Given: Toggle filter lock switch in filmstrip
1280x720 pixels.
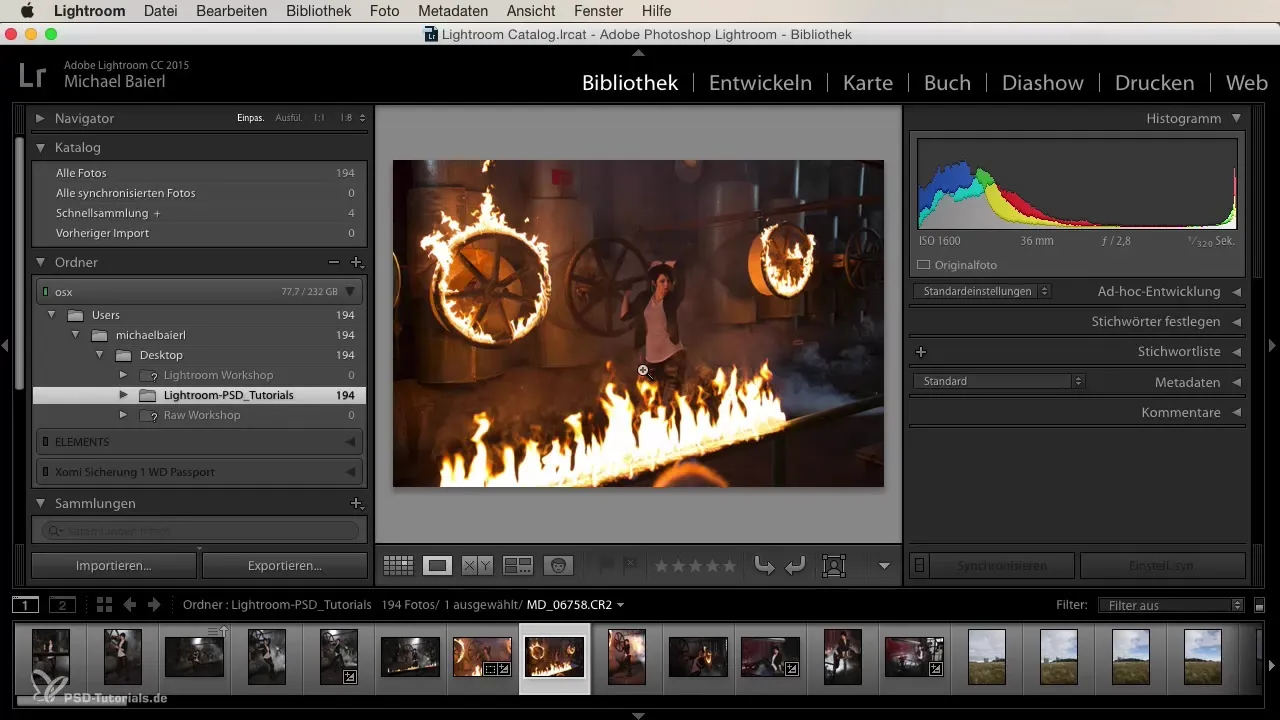Looking at the screenshot, I should [x=1259, y=605].
